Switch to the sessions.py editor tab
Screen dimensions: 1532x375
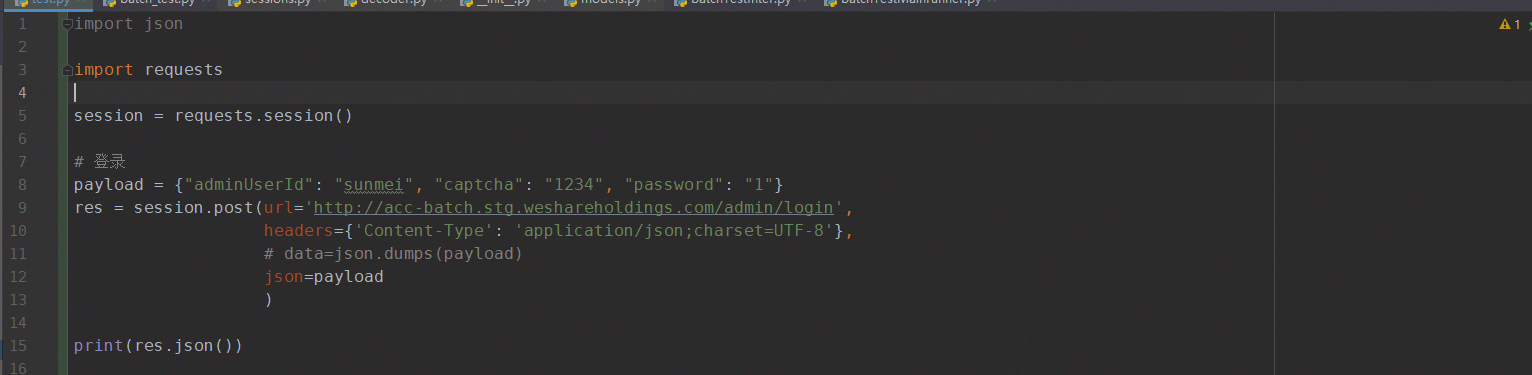coord(271,3)
